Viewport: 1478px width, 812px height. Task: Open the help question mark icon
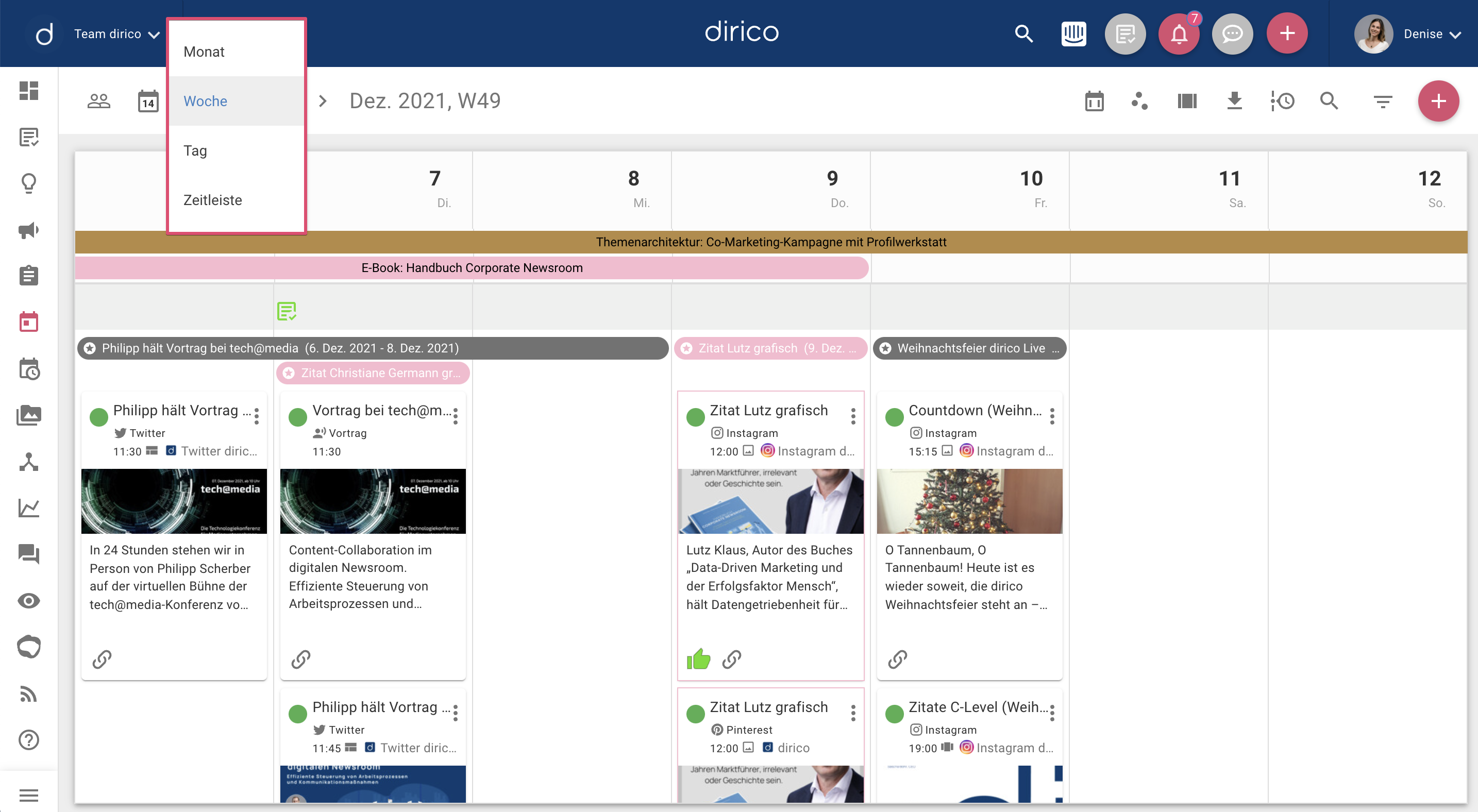coord(29,740)
